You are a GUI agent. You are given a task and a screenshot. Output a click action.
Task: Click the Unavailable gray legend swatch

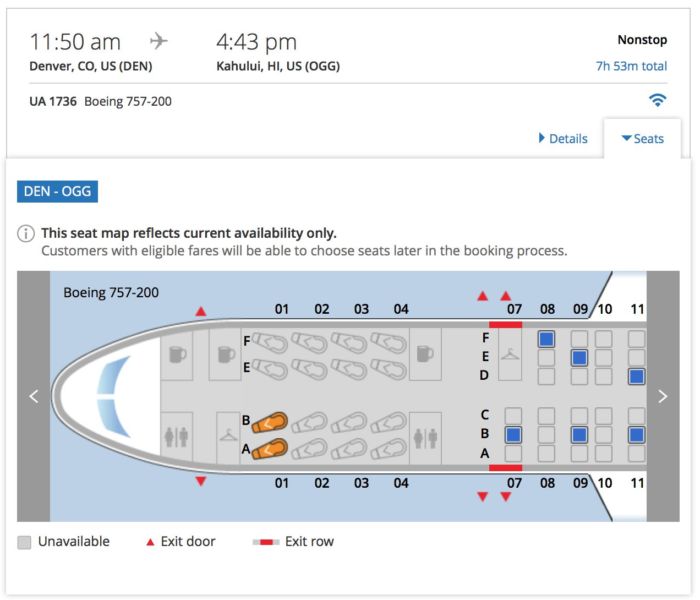[x=25, y=542]
